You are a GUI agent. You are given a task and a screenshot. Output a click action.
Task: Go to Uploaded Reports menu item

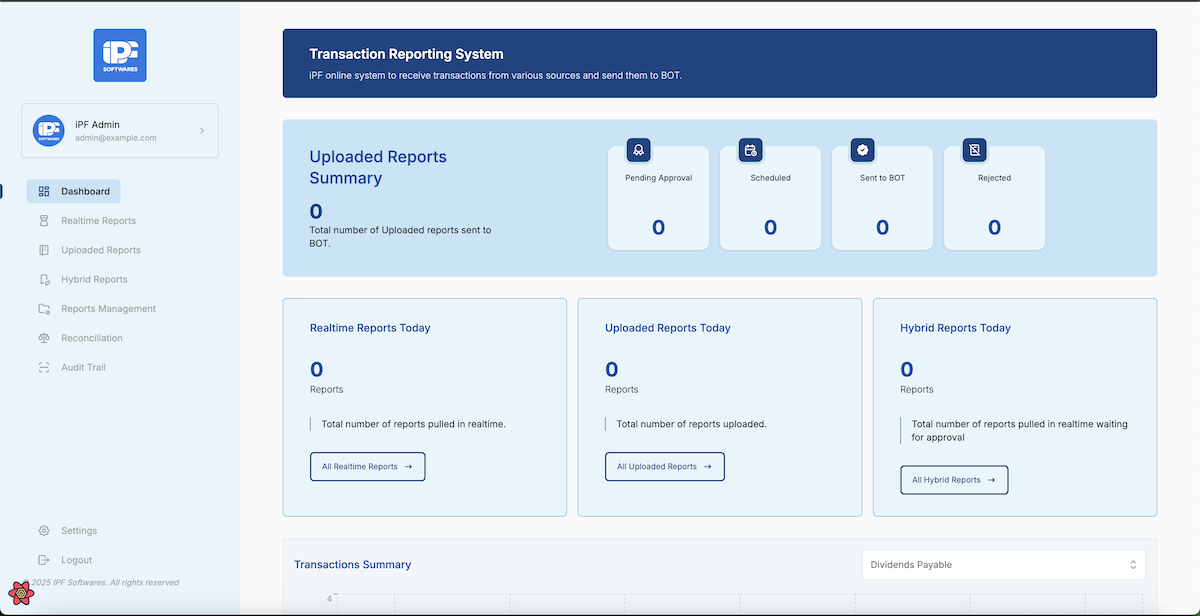click(100, 250)
